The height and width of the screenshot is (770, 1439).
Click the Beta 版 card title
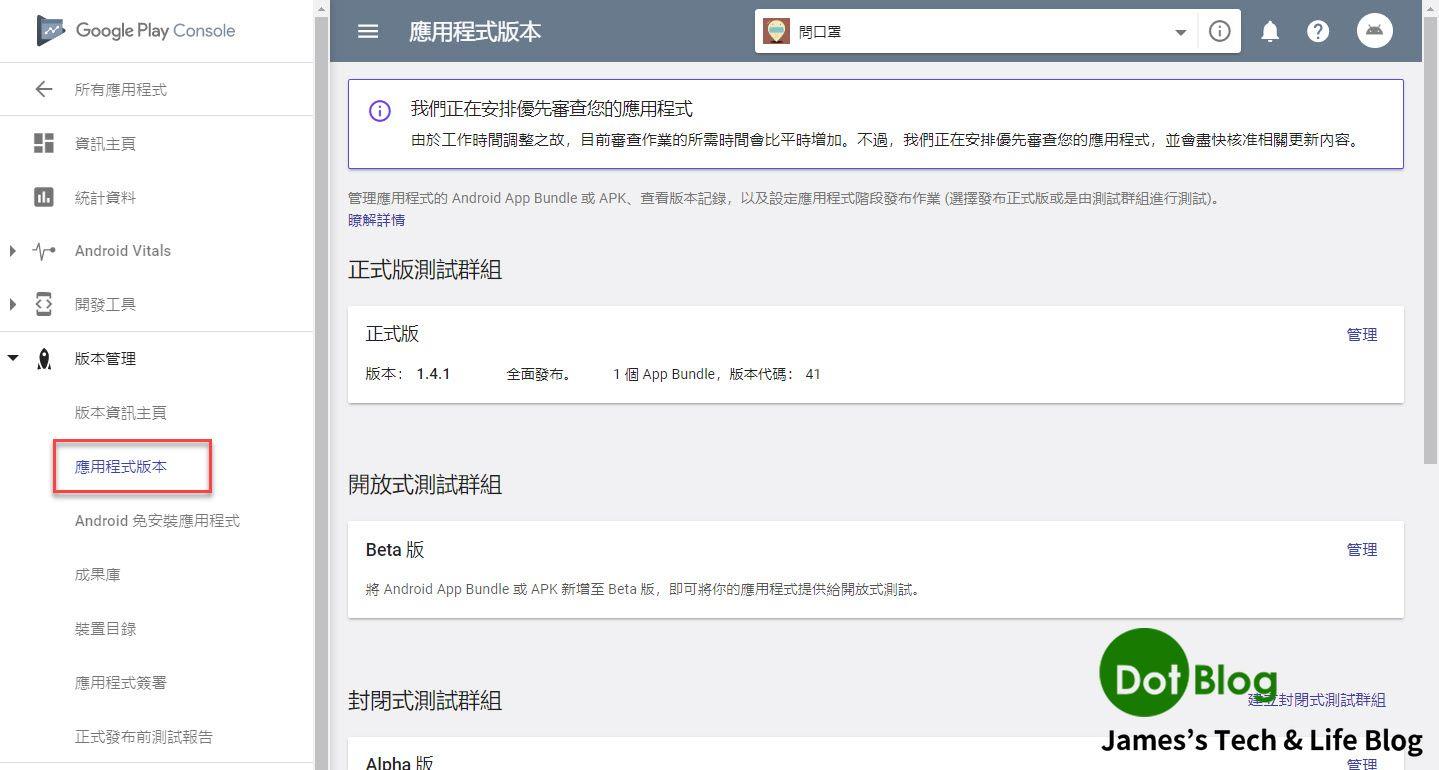[395, 550]
